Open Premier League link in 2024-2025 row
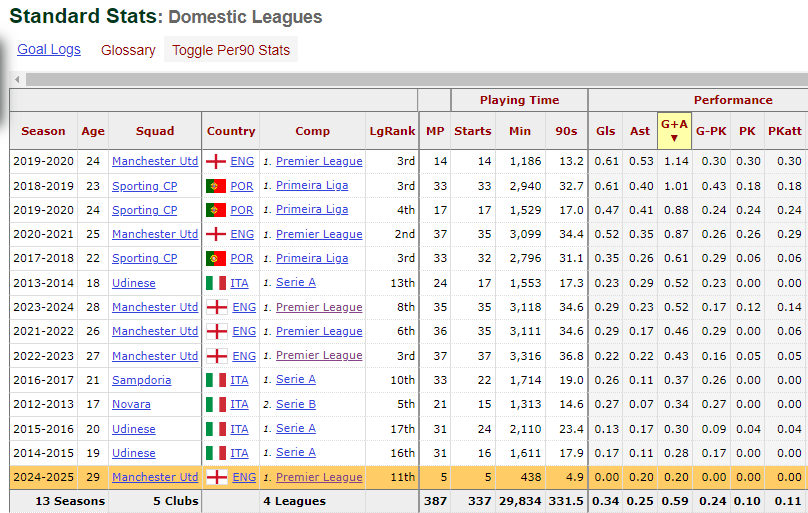 tap(319, 477)
